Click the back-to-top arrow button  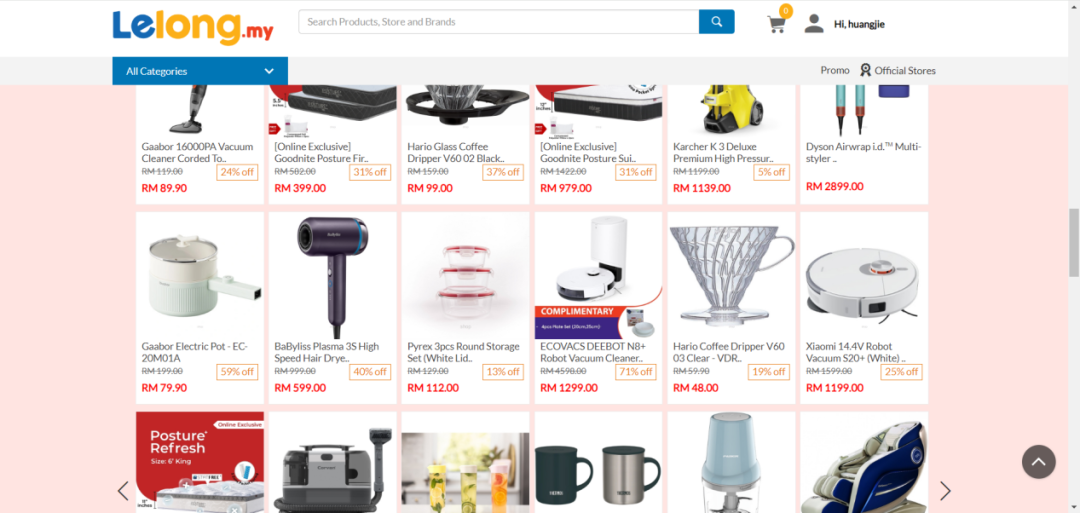[1039, 461]
